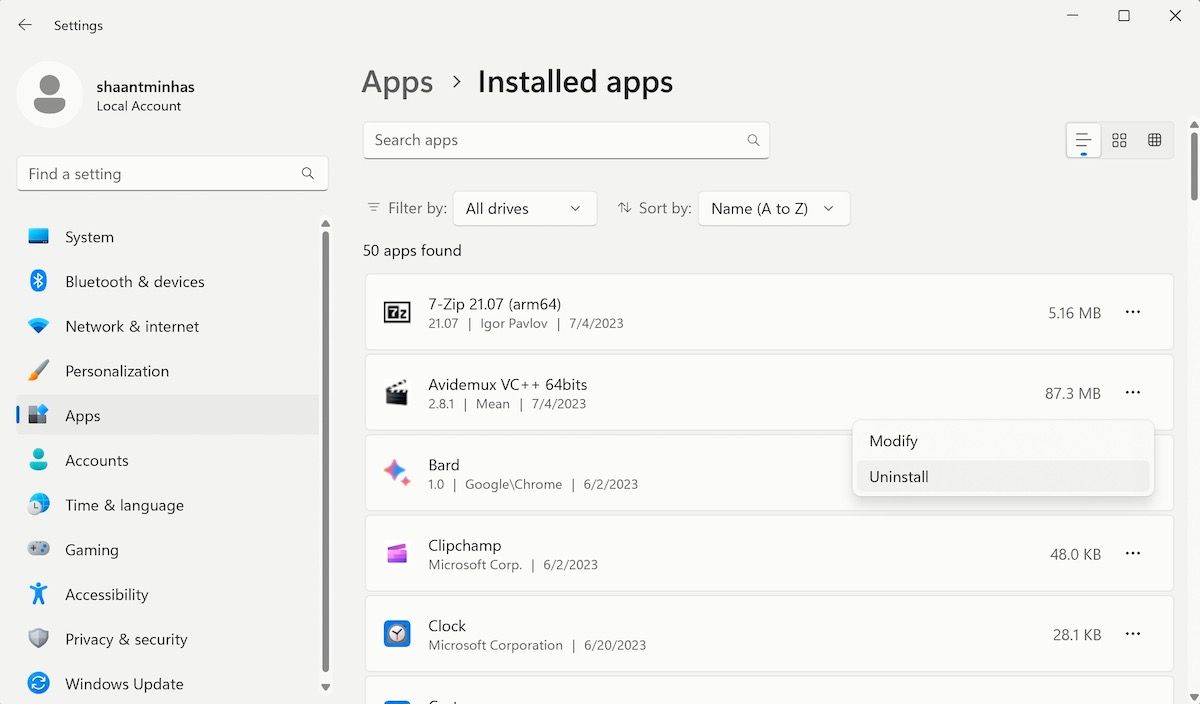
Task: Open more options for Clipchamp
Action: tap(1133, 553)
